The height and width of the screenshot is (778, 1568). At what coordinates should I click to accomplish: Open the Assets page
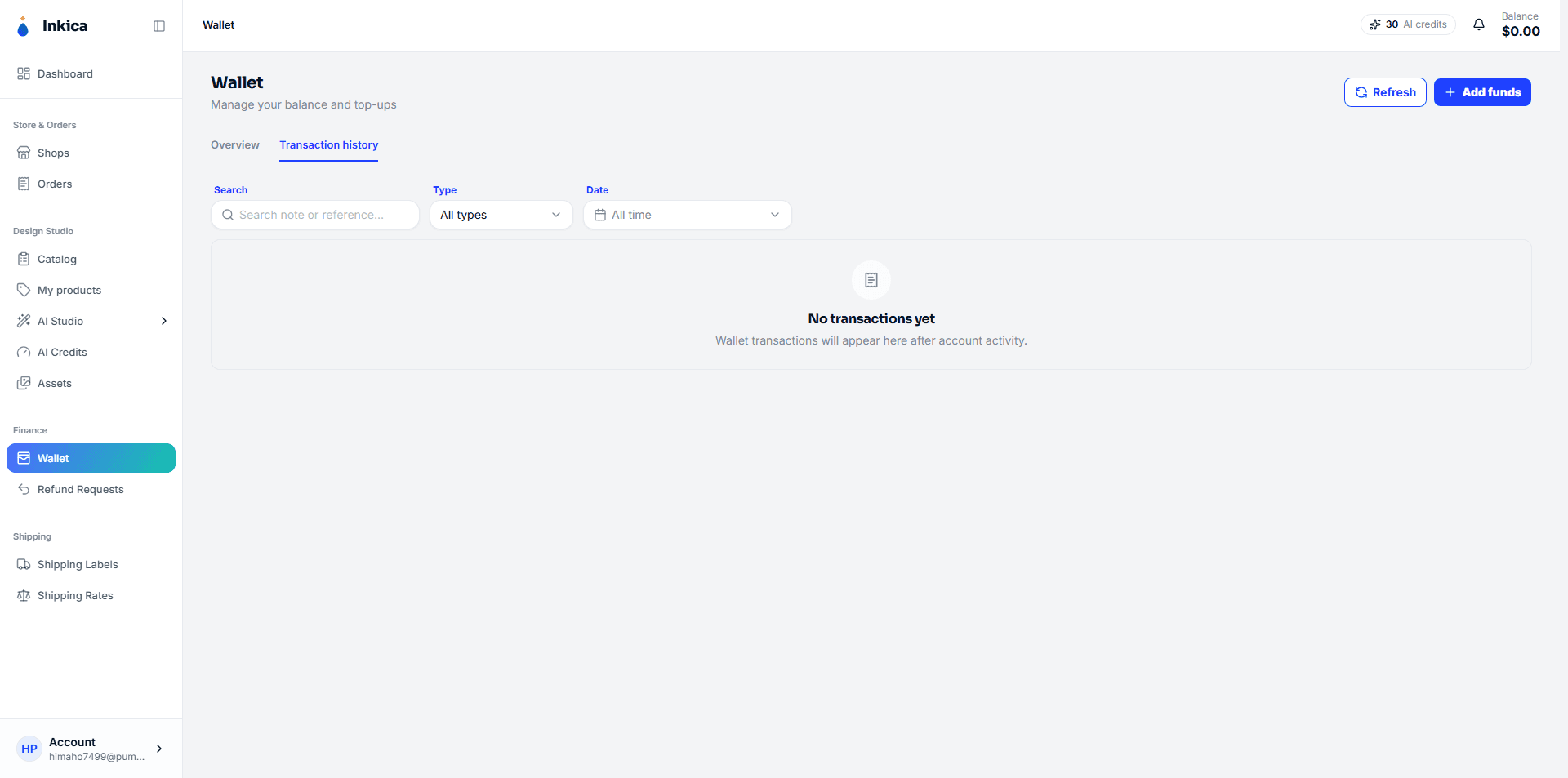pyautogui.click(x=91, y=383)
